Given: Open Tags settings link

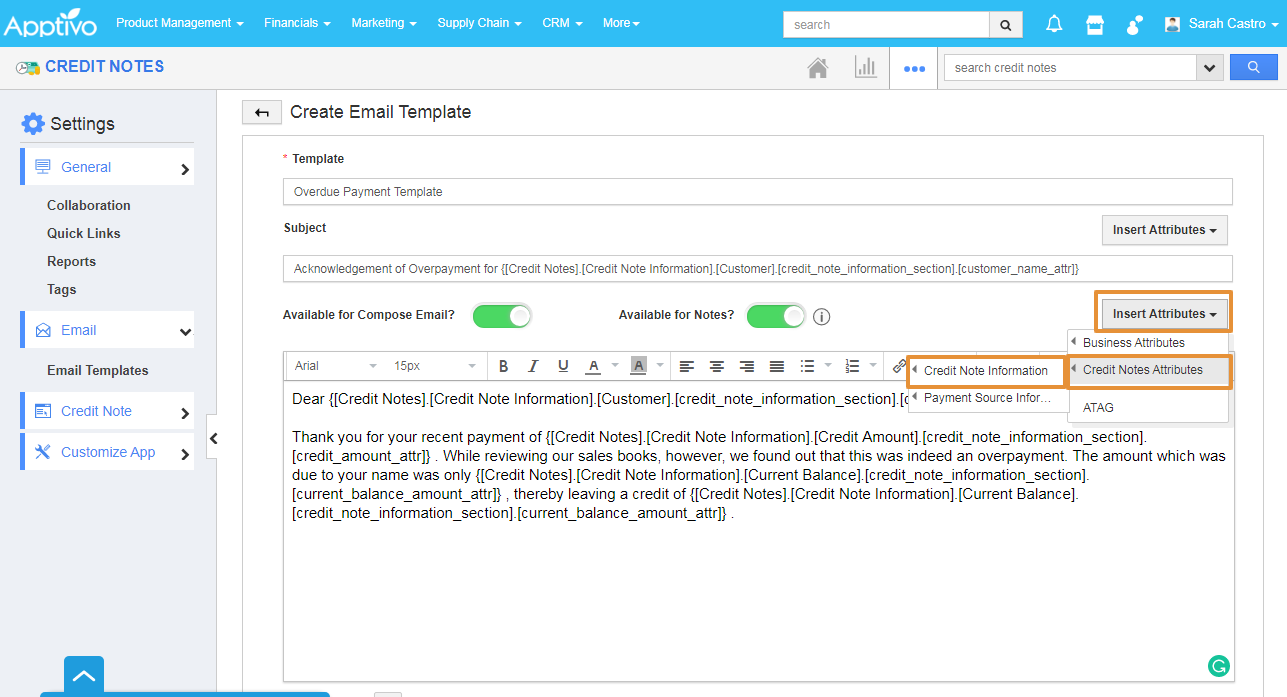Looking at the screenshot, I should coord(61,289).
